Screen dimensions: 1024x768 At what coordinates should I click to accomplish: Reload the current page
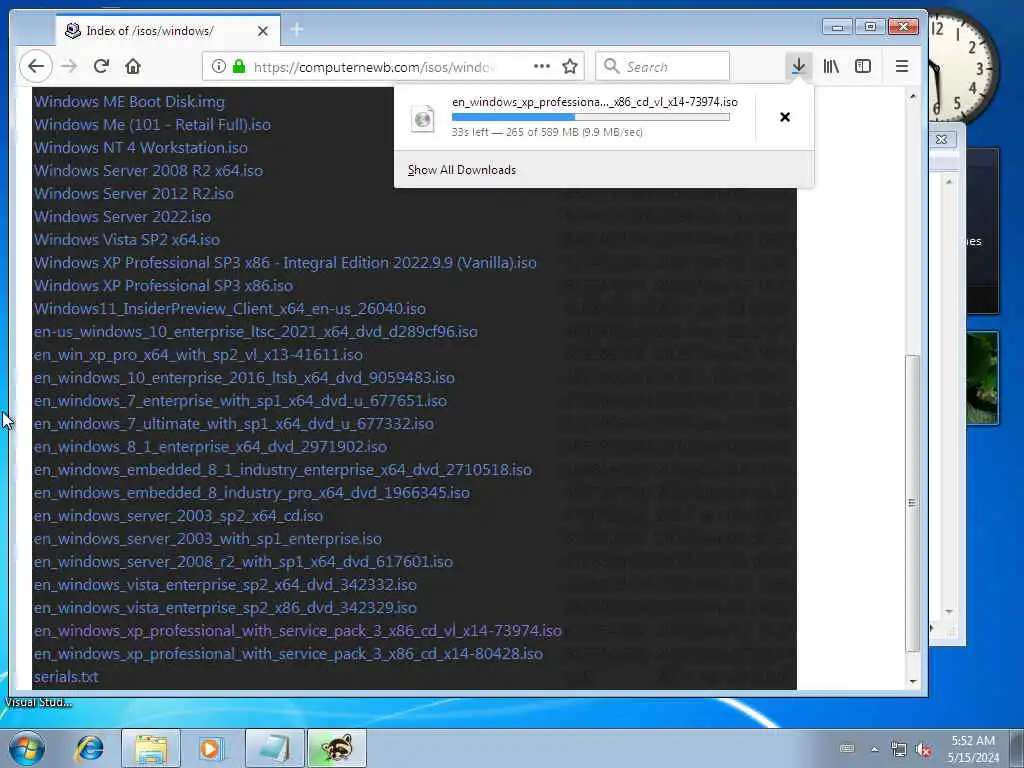[101, 66]
